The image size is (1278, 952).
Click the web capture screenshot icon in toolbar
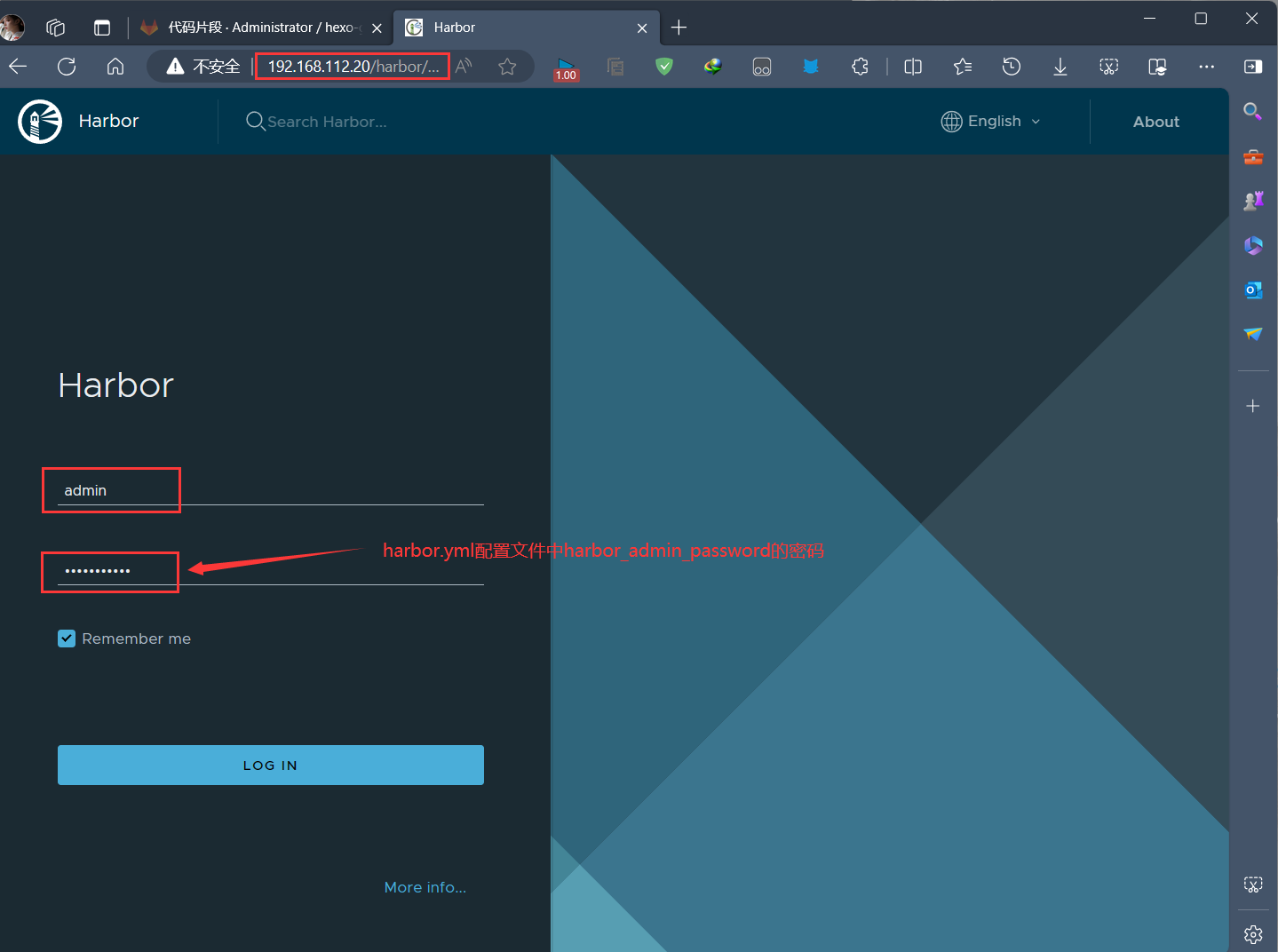(1109, 67)
